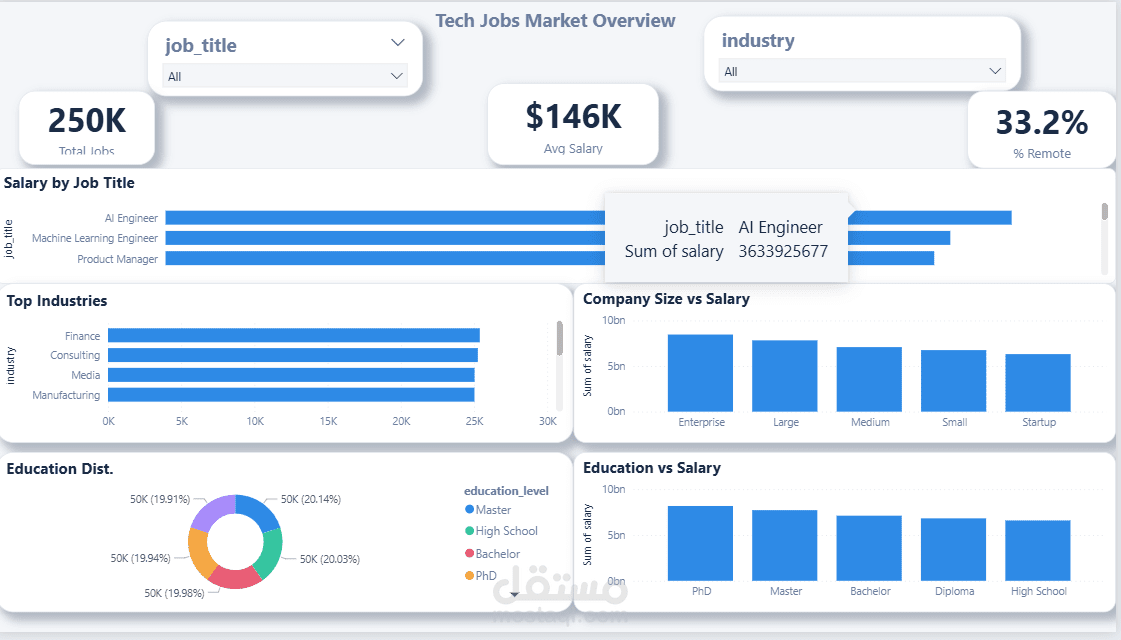The image size is (1121, 640).
Task: Click the Finance axis label
Action: (82, 336)
